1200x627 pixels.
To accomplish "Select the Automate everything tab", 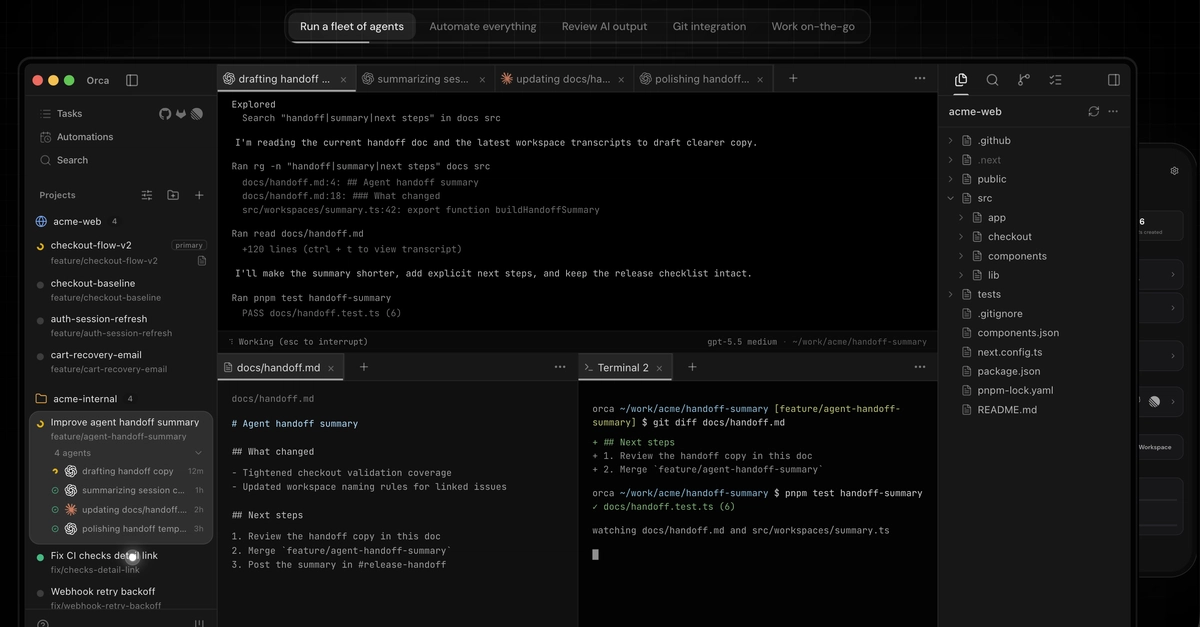I will (483, 27).
